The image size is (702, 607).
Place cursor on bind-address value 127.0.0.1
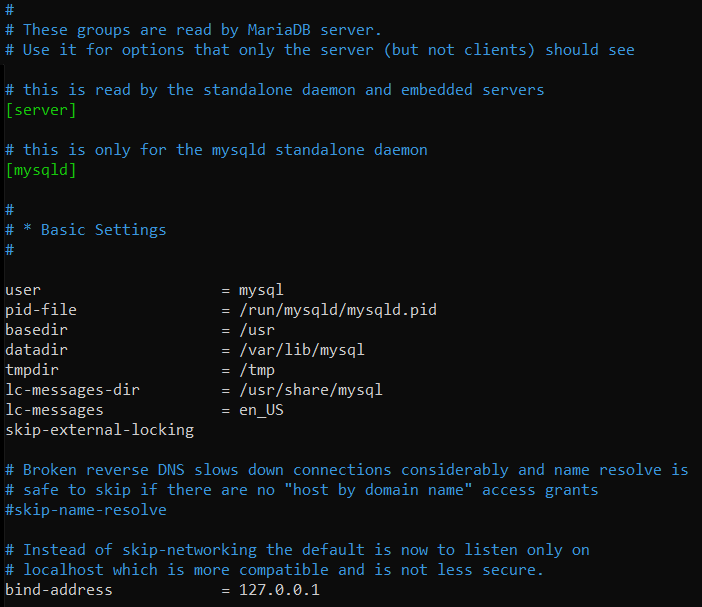(x=278, y=590)
